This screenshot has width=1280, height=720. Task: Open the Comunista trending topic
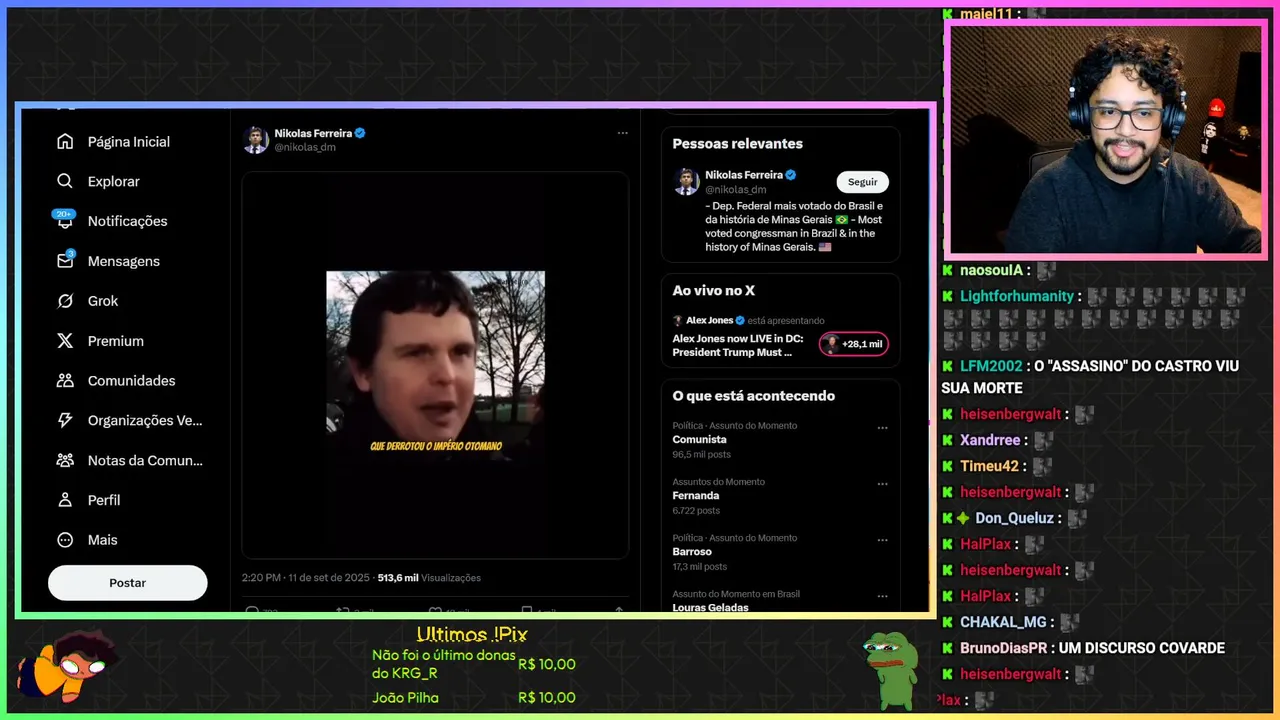click(x=699, y=440)
